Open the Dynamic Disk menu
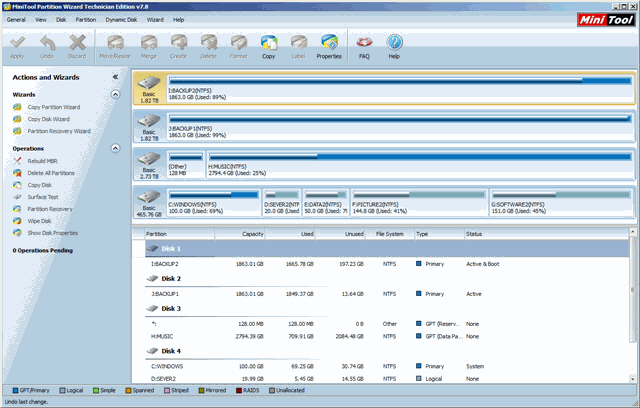This screenshot has height=408, width=640. [121, 20]
